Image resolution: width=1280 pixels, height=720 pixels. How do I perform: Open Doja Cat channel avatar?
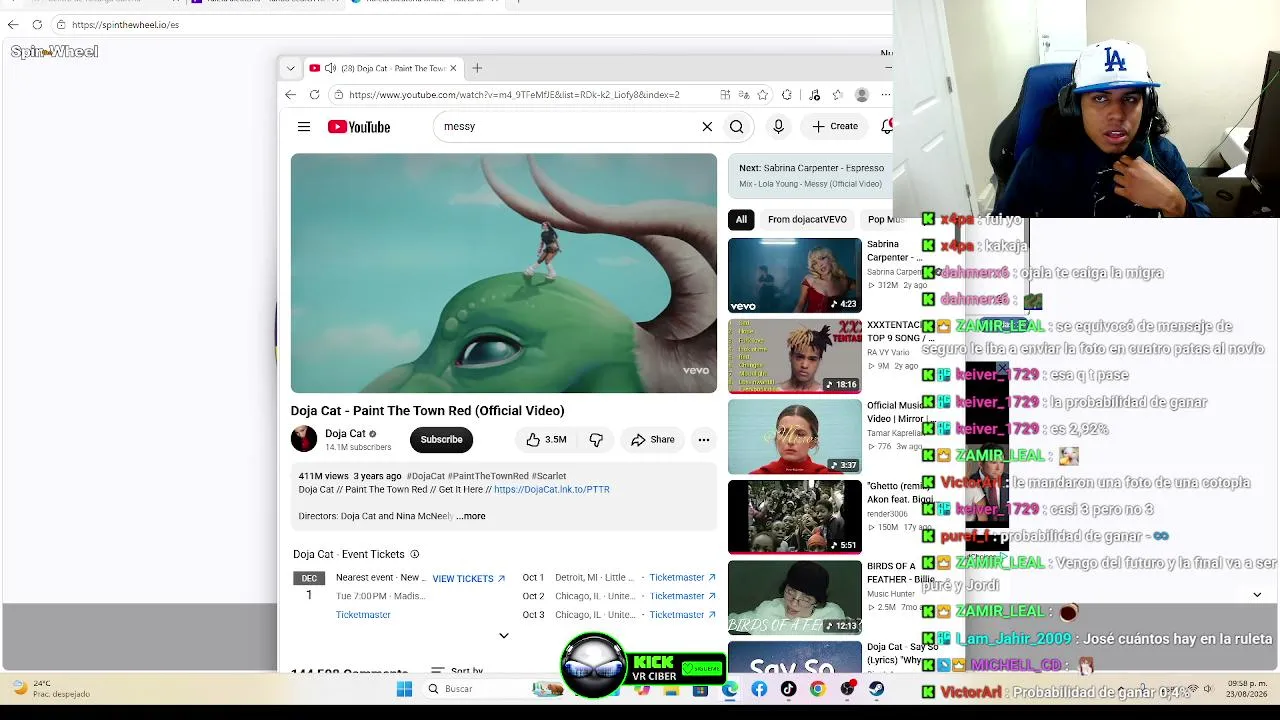pyautogui.click(x=304, y=439)
